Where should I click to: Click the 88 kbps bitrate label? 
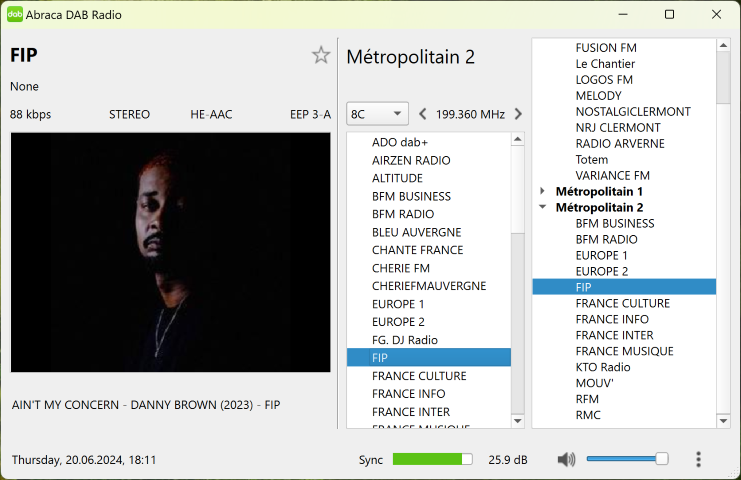tap(30, 114)
